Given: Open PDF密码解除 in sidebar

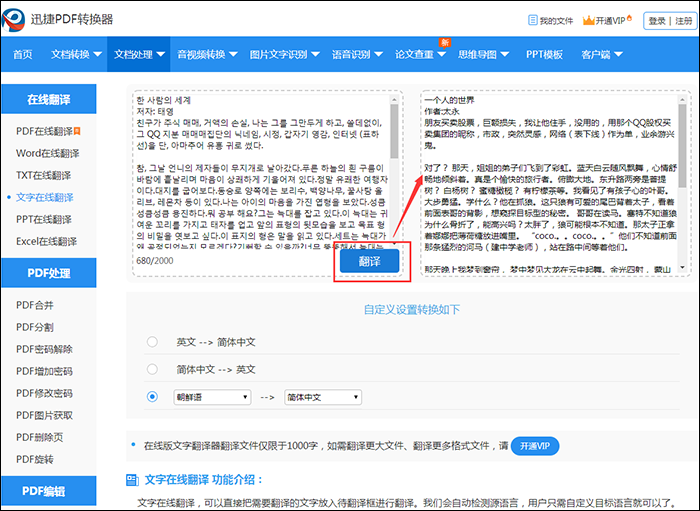Looking at the screenshot, I should tap(44, 349).
